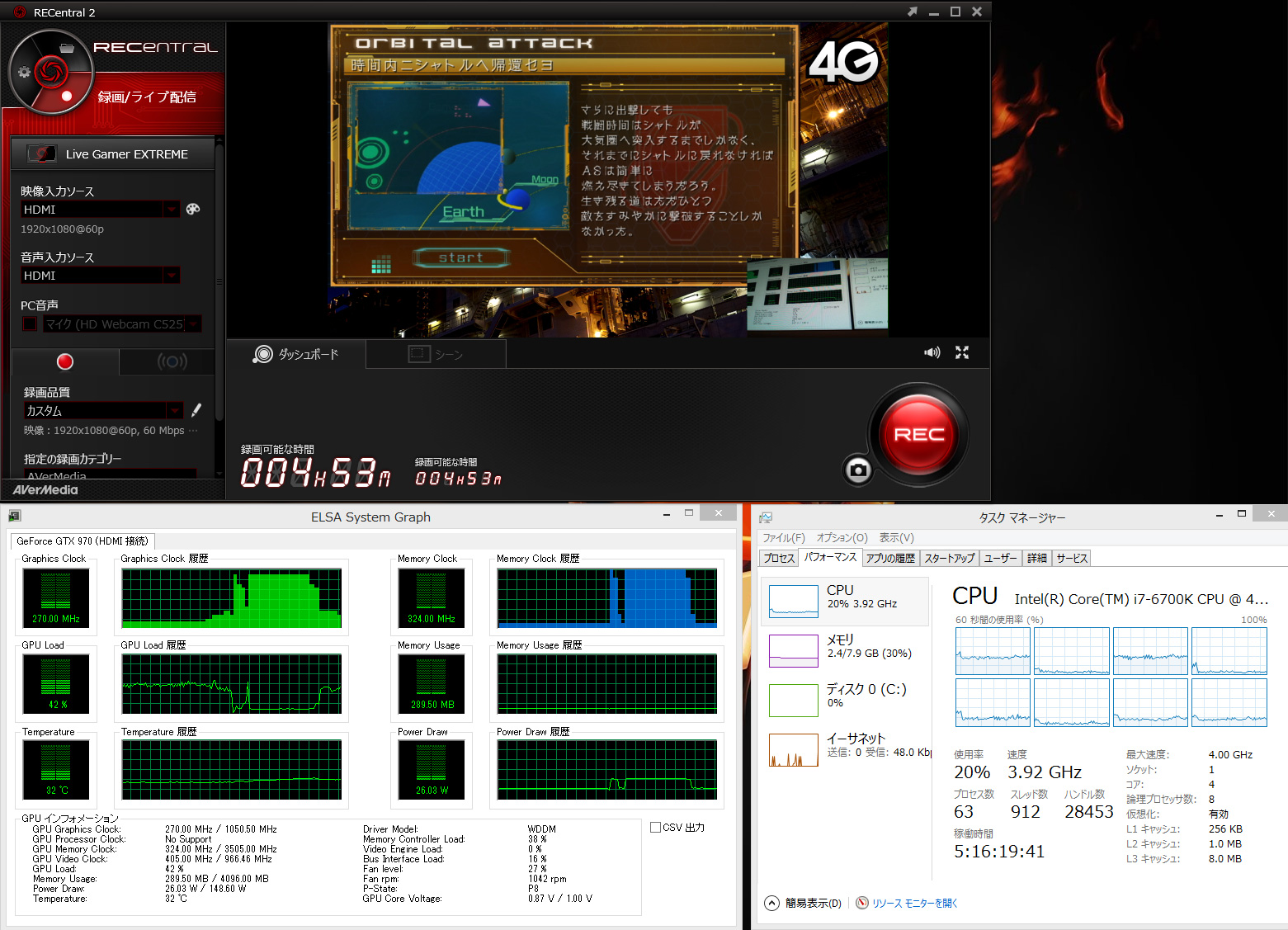Expand the 映像入力ソース HDMI dropdown

point(172,210)
